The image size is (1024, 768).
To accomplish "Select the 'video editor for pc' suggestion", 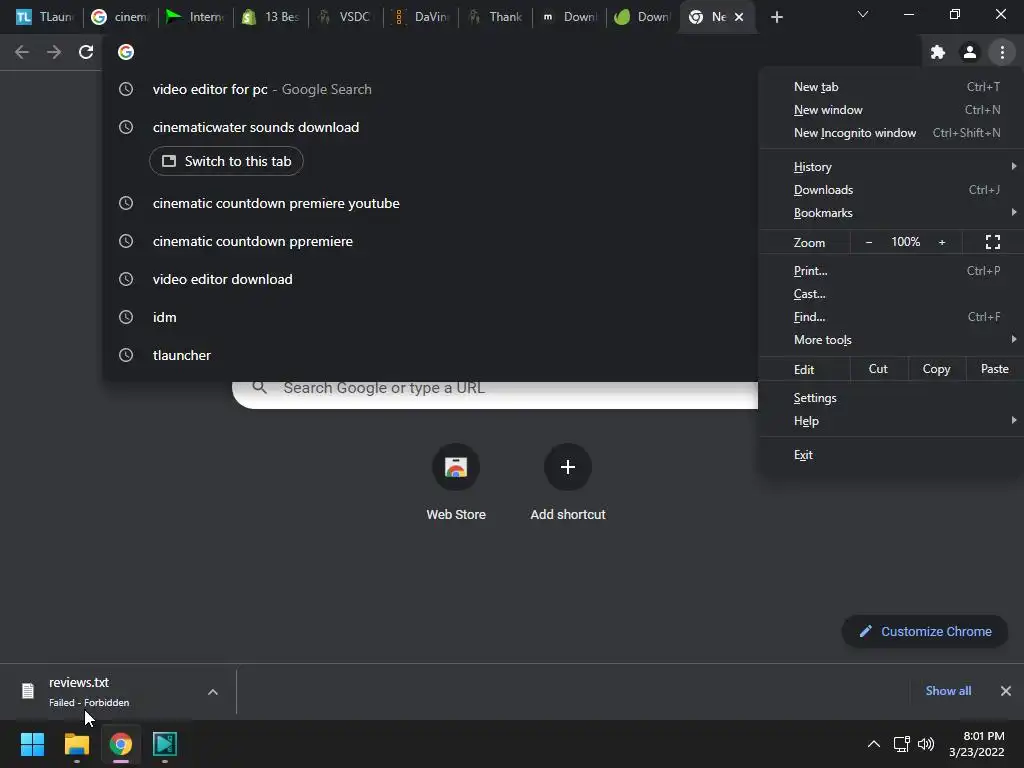I will coord(430,89).
